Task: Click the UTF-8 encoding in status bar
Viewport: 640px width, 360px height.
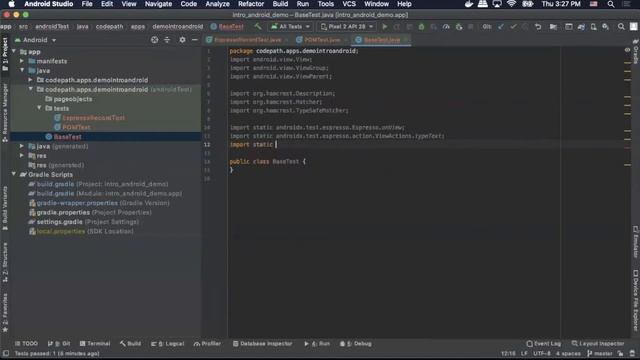Action: (x=542, y=353)
